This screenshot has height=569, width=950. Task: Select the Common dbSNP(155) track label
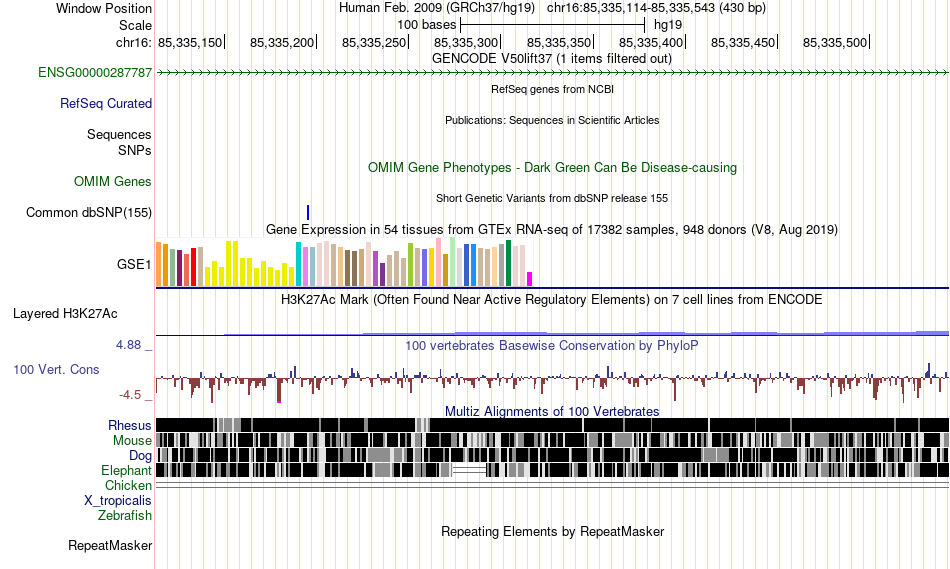(89, 213)
